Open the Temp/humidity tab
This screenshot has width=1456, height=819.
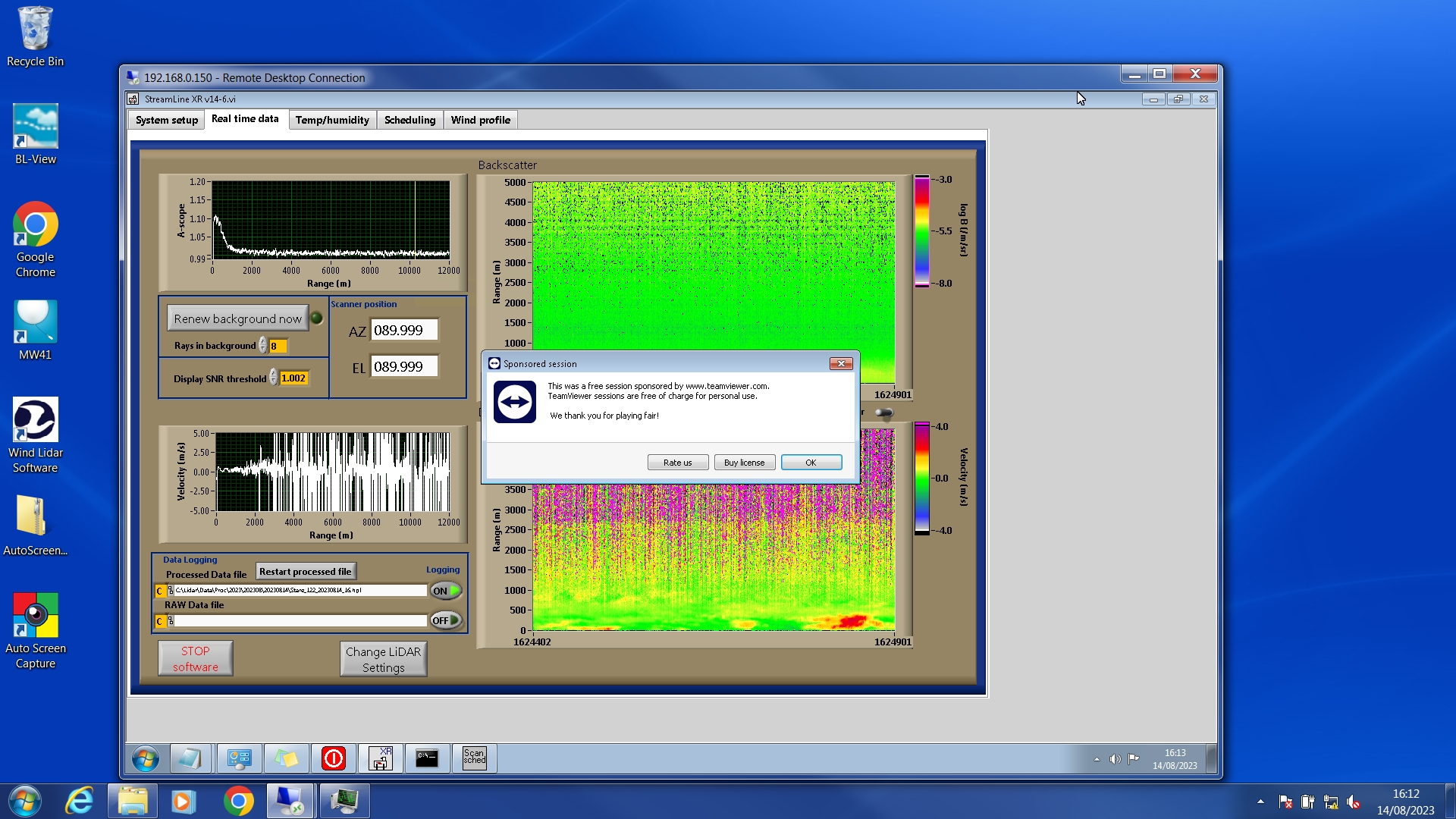(332, 120)
